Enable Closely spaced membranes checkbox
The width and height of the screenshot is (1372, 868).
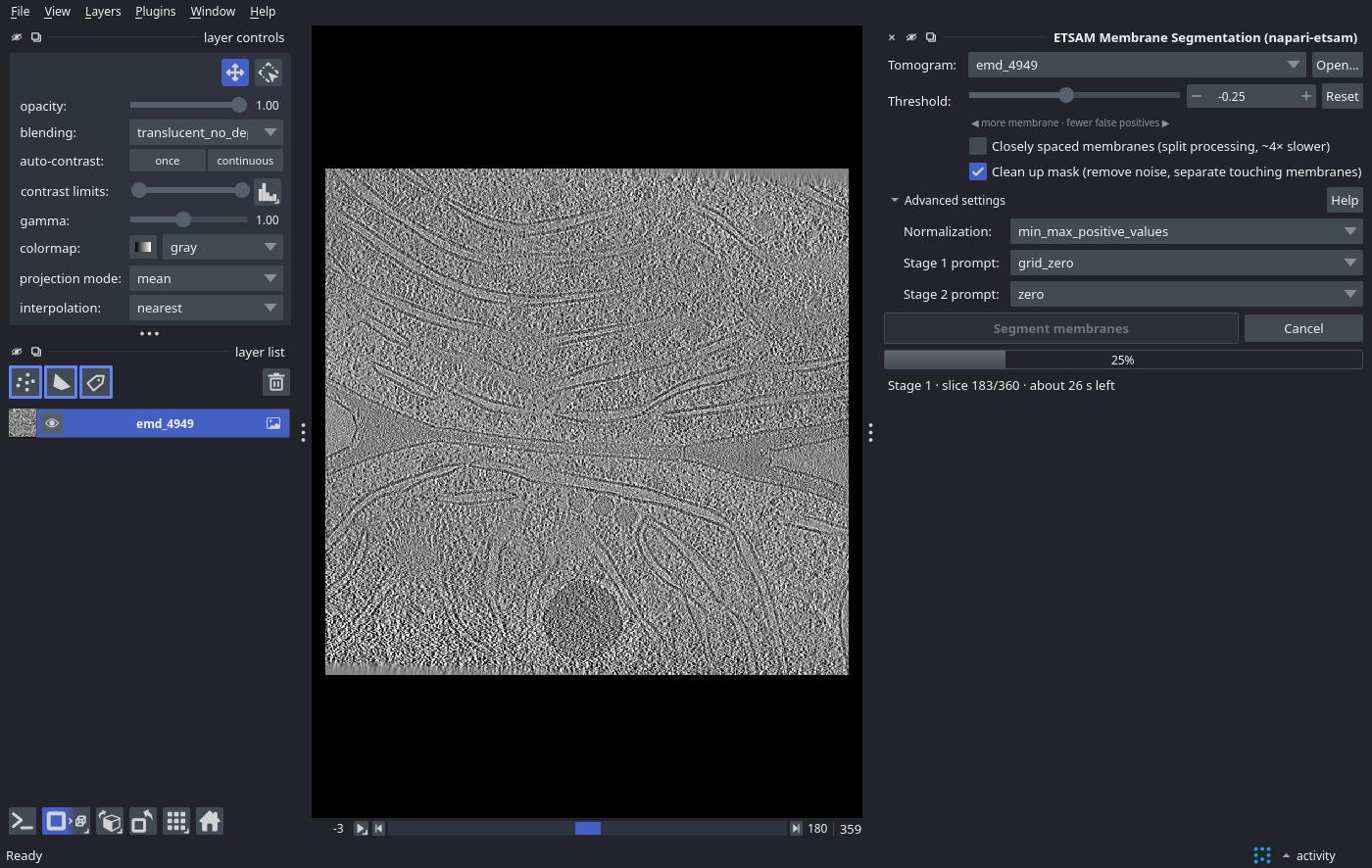click(978, 146)
